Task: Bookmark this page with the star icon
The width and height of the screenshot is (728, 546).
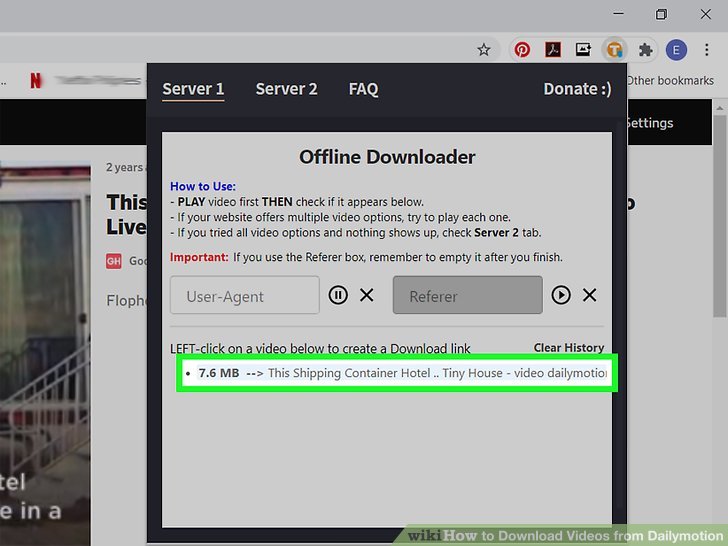Action: click(484, 50)
